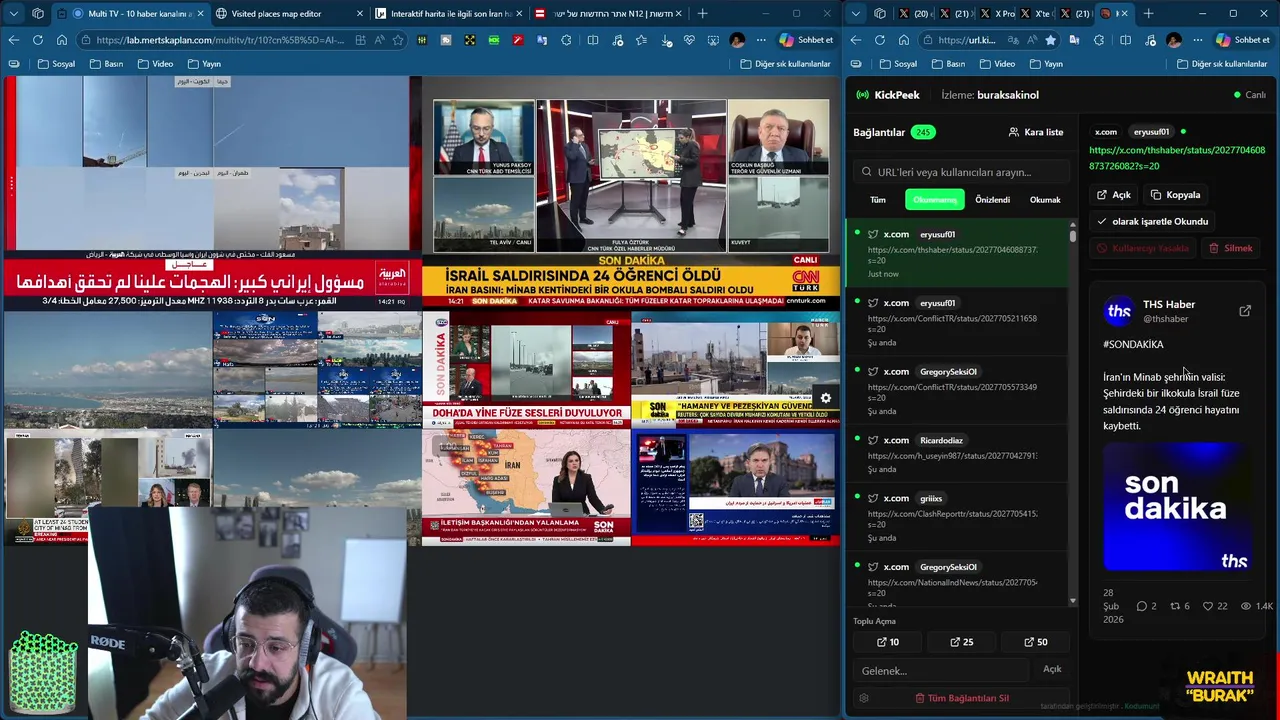The height and width of the screenshot is (720, 1280).
Task: Open Sosyal bookmarks folder in right browser
Action: [x=898, y=63]
